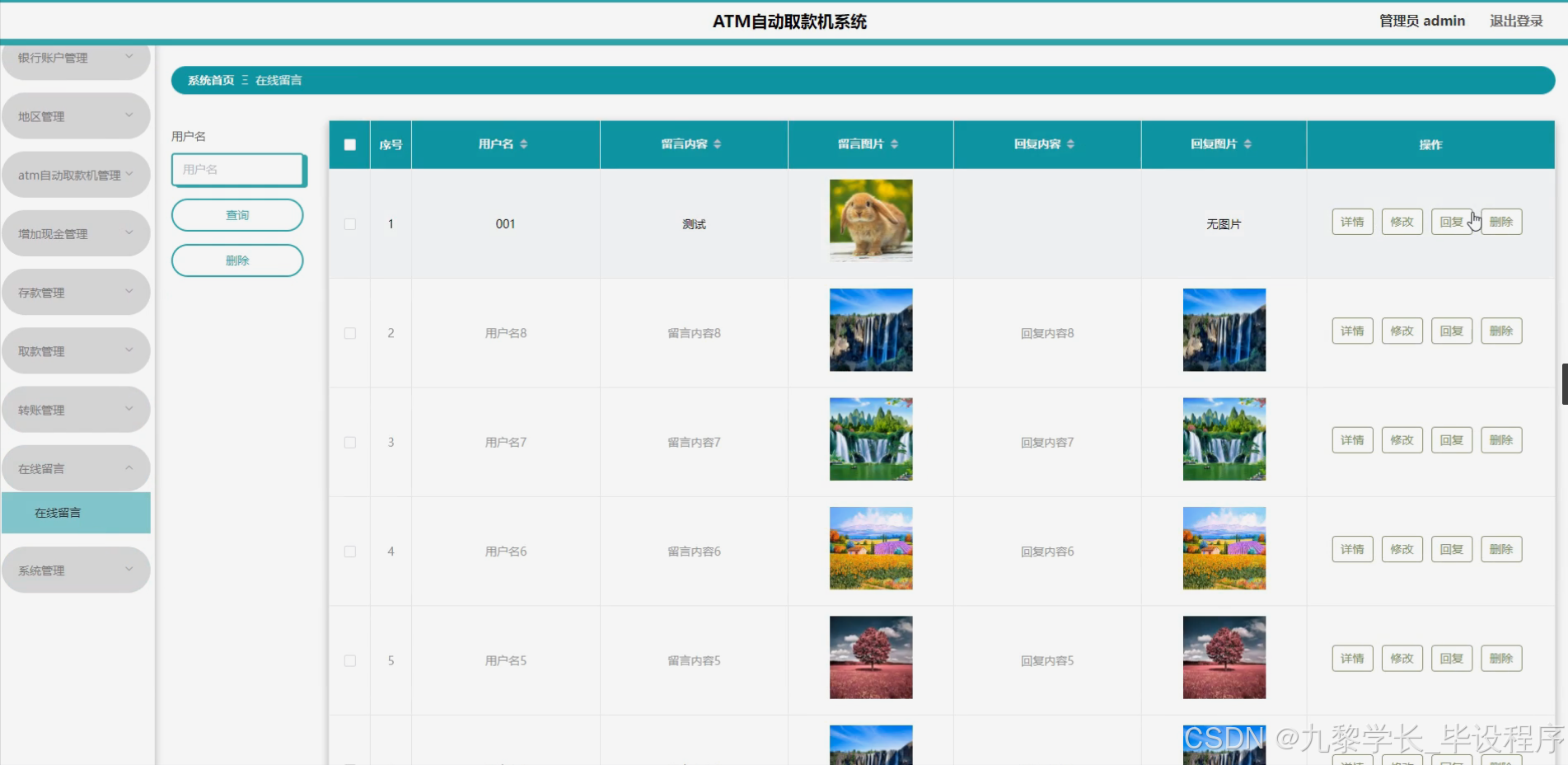Click 删除 for 用户名6 row

(1501, 549)
